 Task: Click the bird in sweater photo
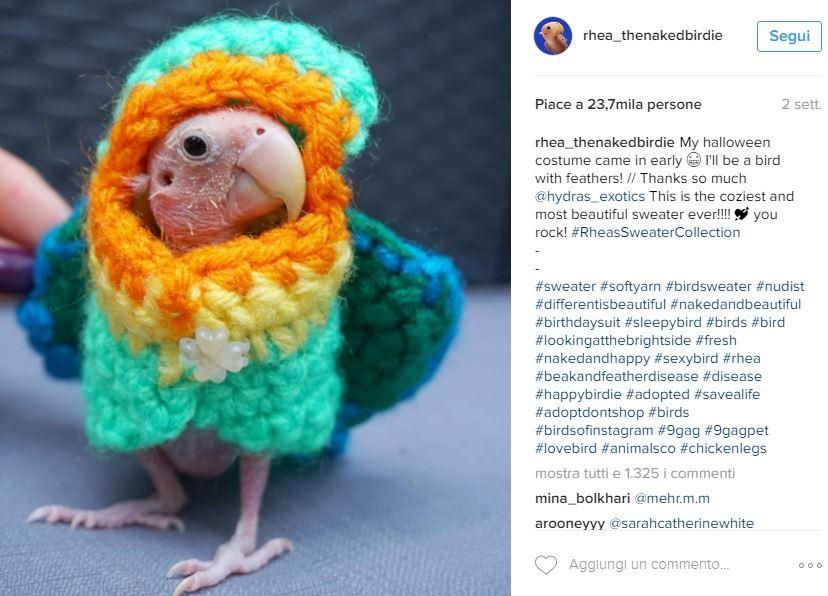[255, 298]
